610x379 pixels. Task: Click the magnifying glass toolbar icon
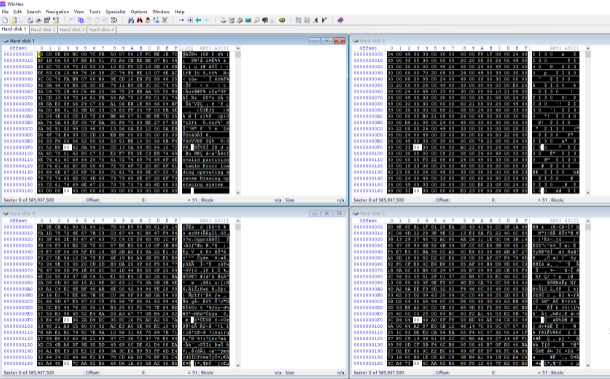click(x=257, y=20)
